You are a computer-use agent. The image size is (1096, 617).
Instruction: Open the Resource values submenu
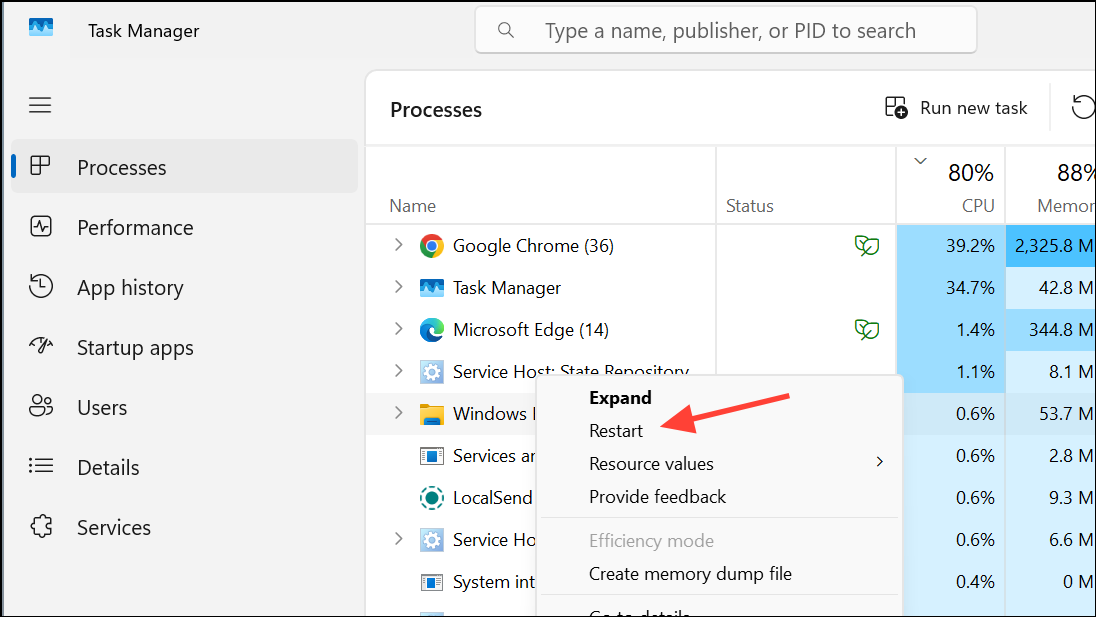pos(651,463)
